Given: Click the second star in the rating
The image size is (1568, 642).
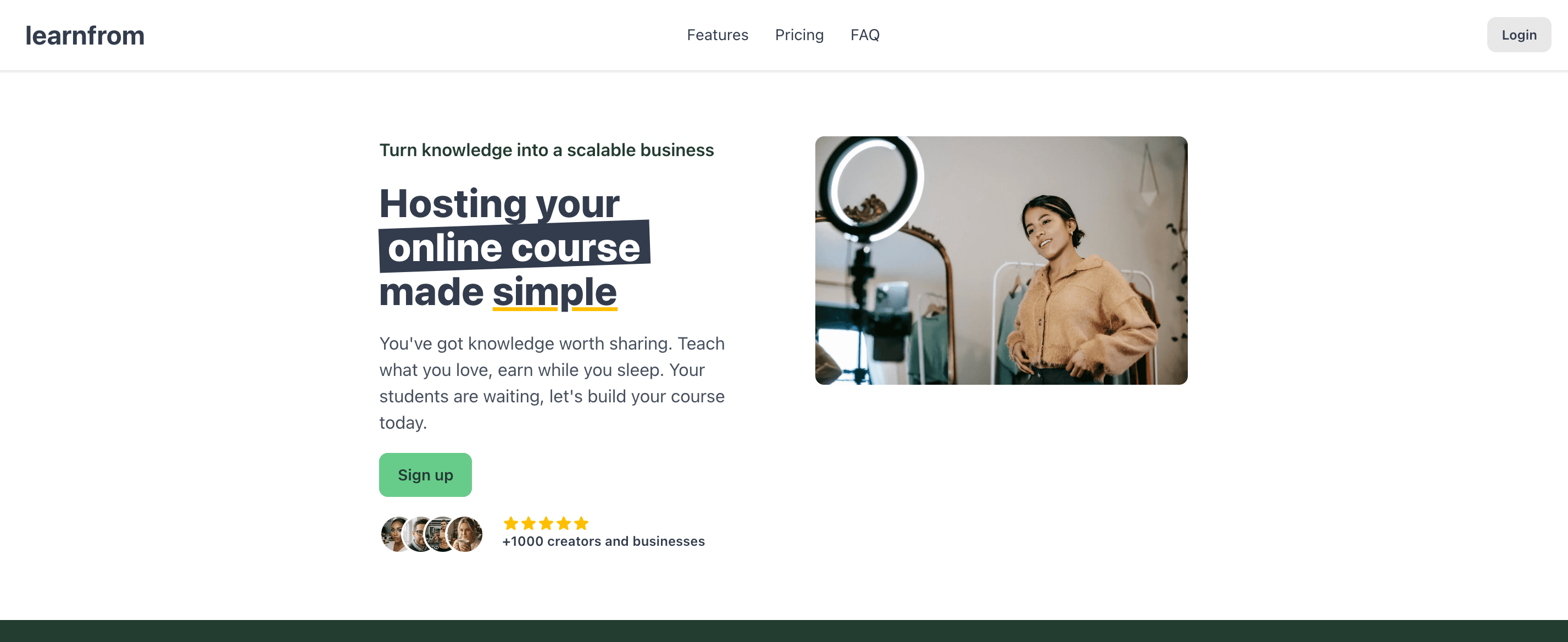Looking at the screenshot, I should click(x=529, y=523).
